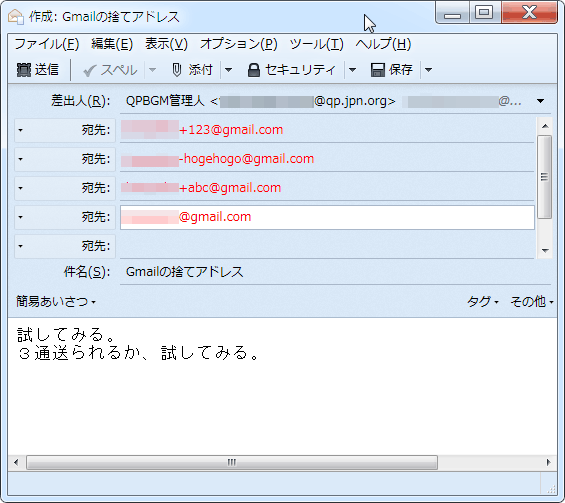Screen dimensions: 565x503
Task: Click the window corner grip handle
Action: tap(551, 489)
